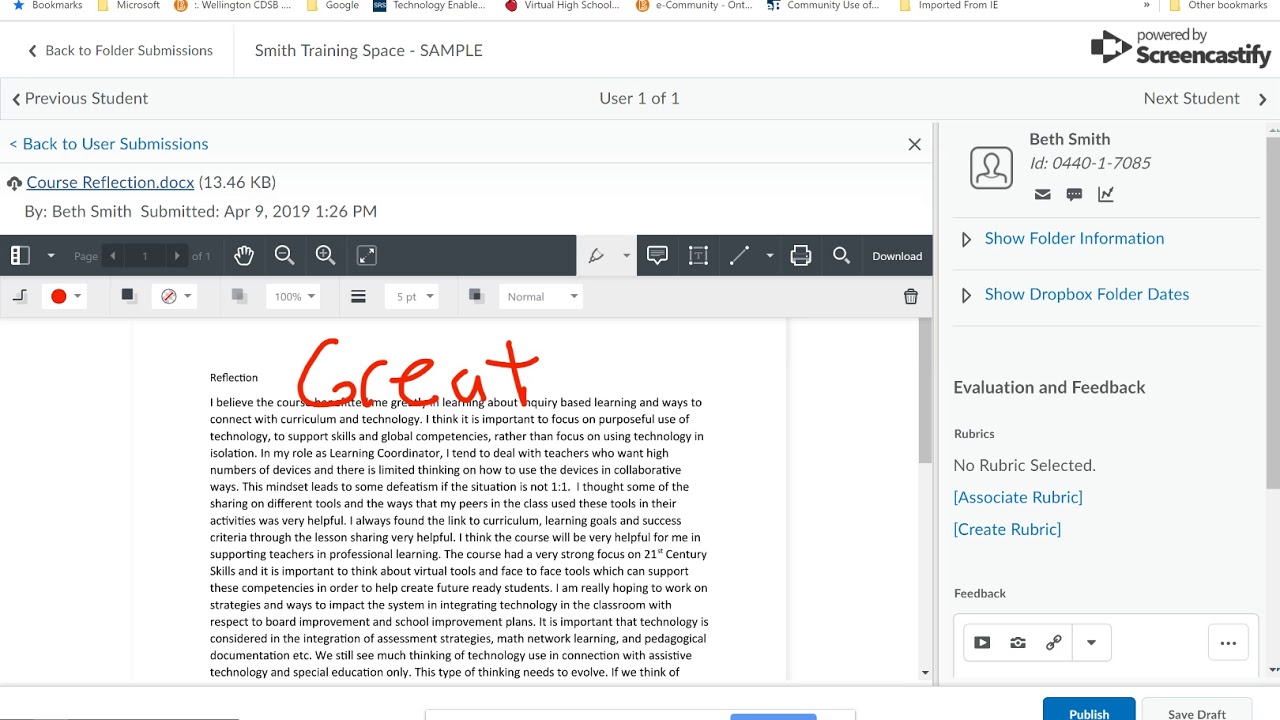Go to Next Student
The width and height of the screenshot is (1280, 720).
coord(1205,98)
